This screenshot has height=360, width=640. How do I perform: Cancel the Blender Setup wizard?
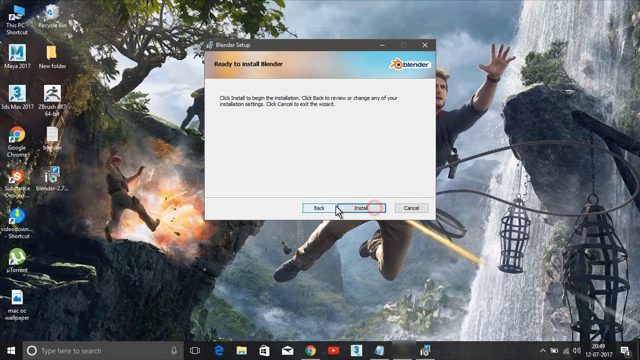click(411, 208)
